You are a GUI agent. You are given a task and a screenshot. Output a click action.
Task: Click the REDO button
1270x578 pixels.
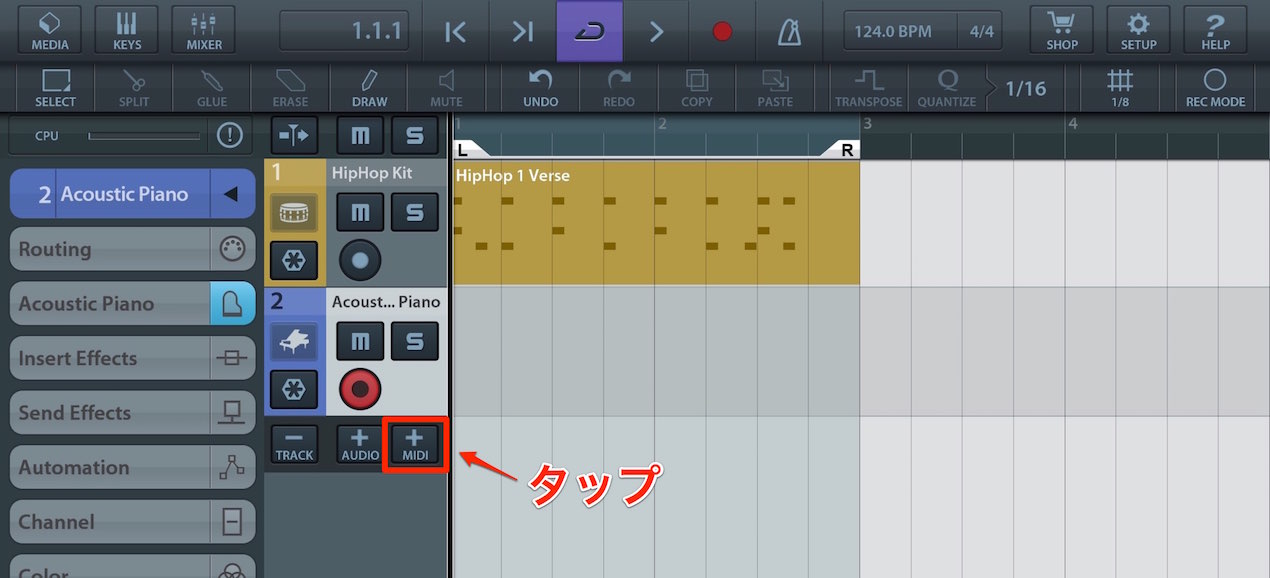pos(619,88)
